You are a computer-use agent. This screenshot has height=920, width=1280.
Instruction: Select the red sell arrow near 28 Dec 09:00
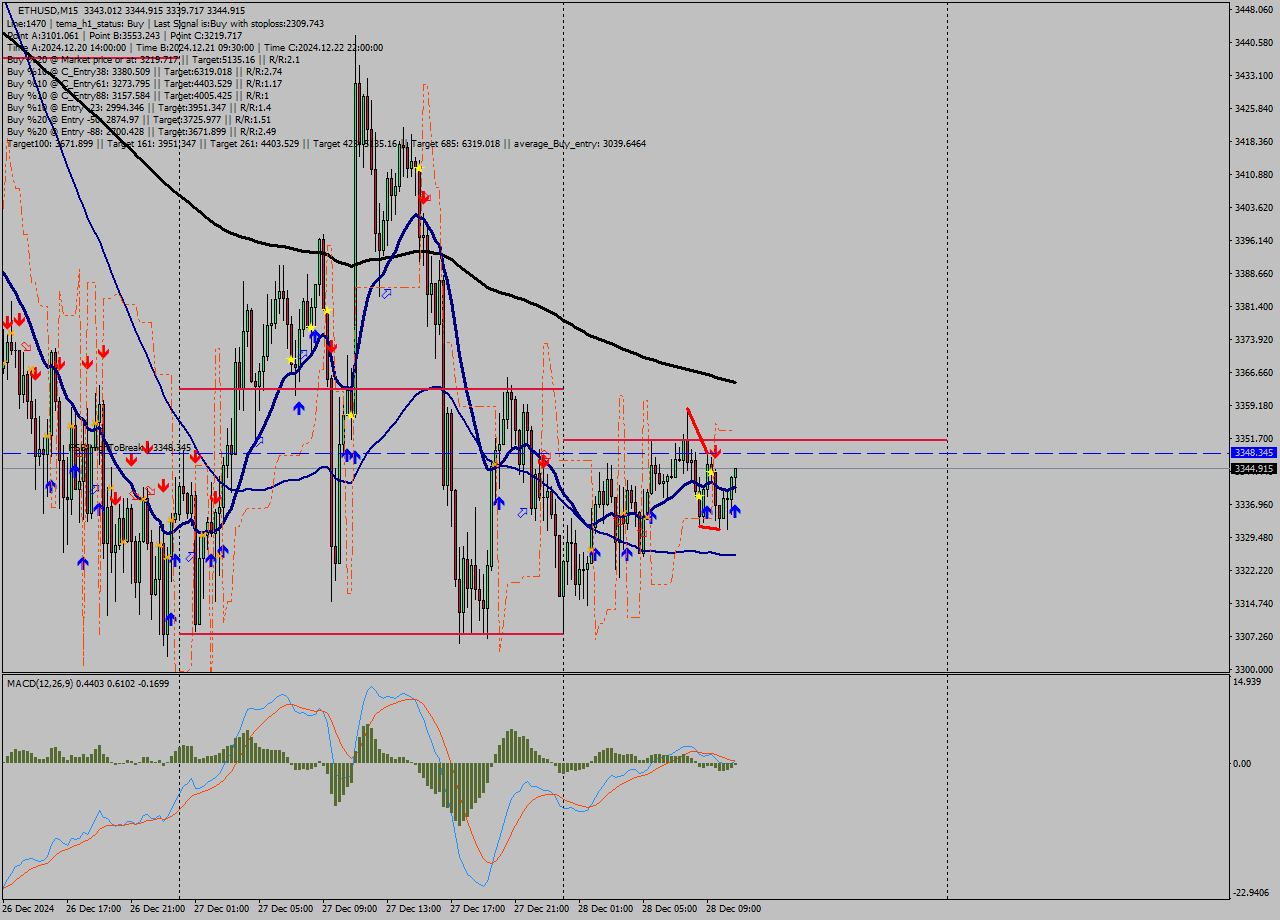click(x=716, y=452)
